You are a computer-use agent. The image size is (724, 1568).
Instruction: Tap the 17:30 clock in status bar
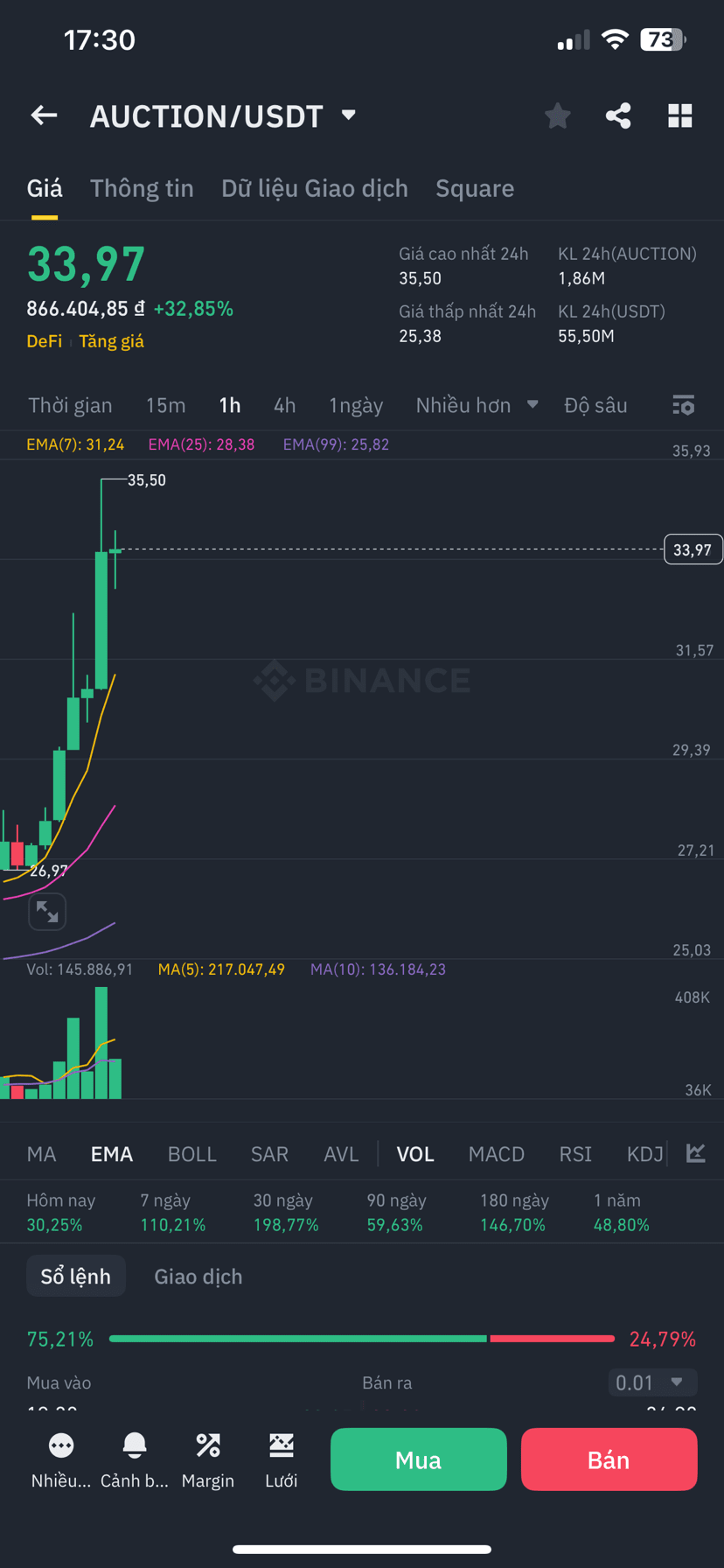click(100, 39)
